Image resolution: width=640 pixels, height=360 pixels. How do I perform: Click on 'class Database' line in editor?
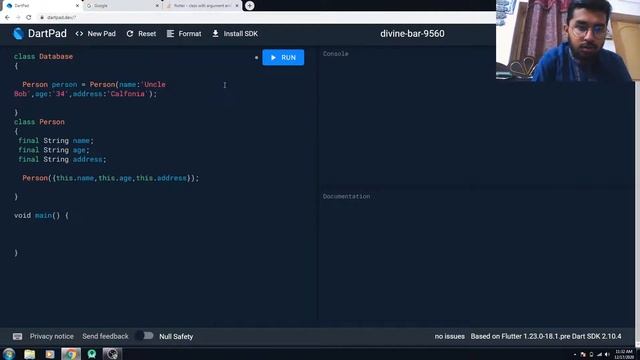(43, 56)
